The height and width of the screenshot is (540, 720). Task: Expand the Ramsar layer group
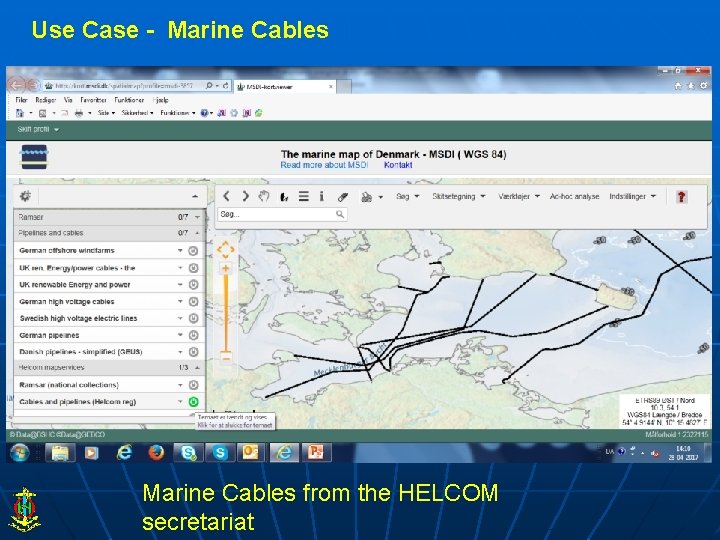point(197,217)
